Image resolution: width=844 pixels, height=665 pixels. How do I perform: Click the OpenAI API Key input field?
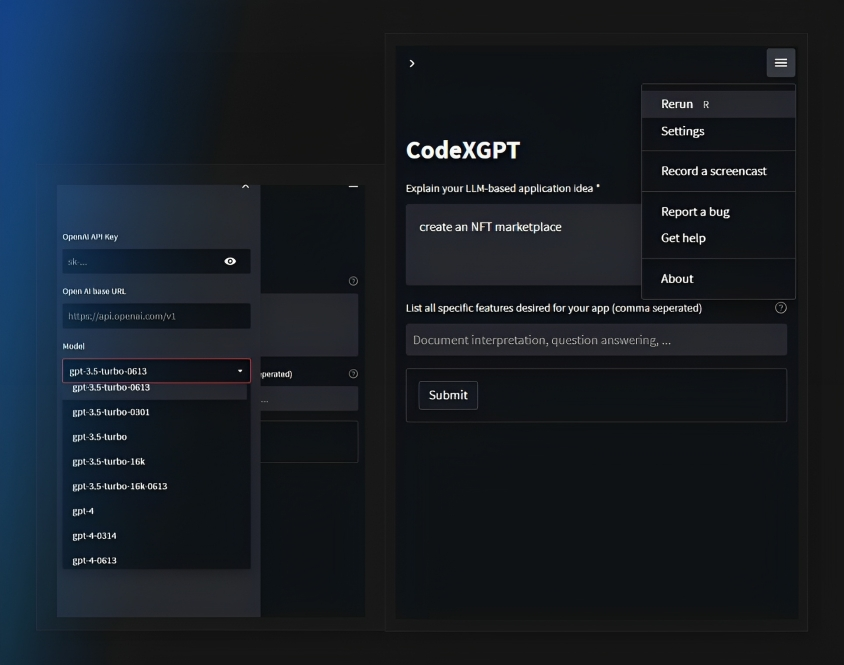point(156,261)
